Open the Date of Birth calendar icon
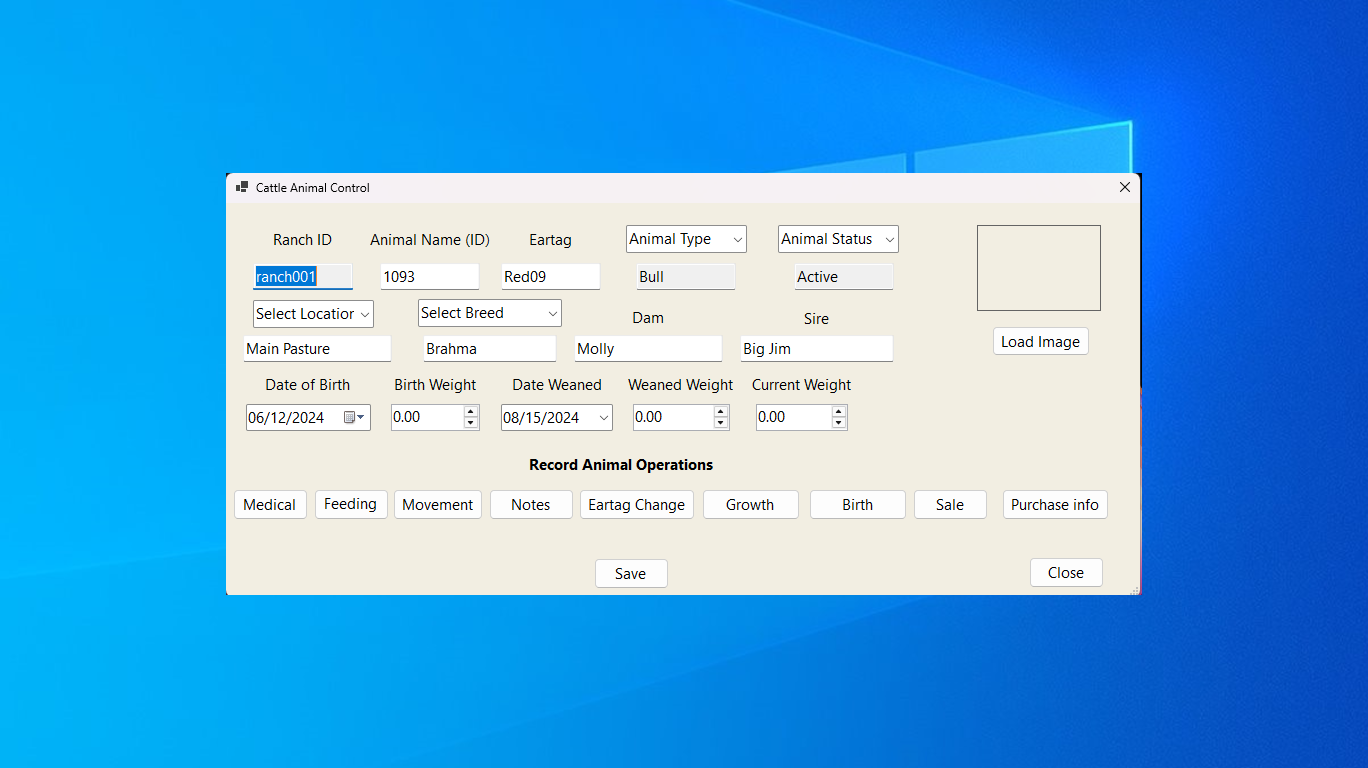 (354, 418)
